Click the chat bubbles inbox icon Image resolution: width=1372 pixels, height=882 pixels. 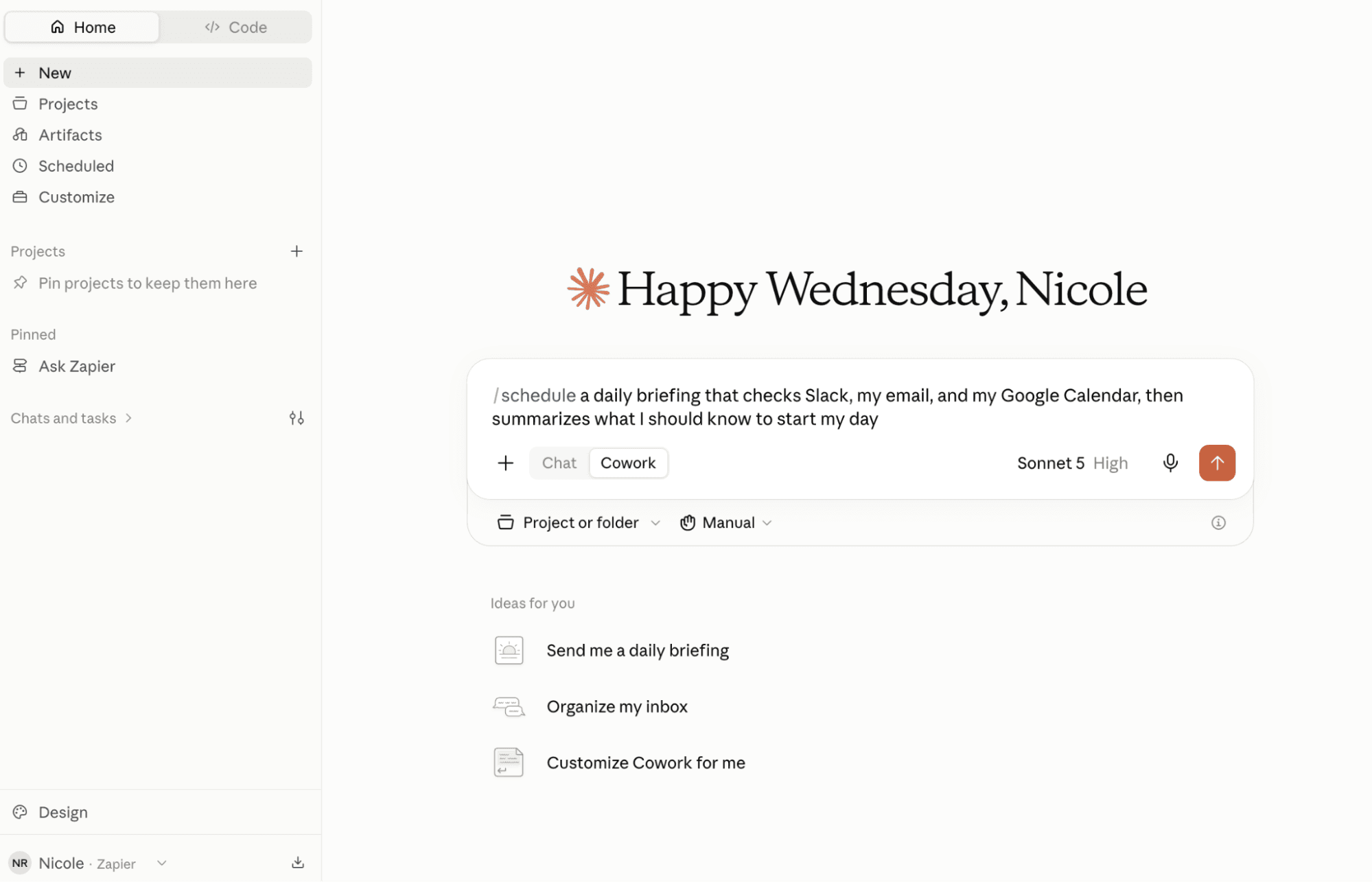(509, 706)
